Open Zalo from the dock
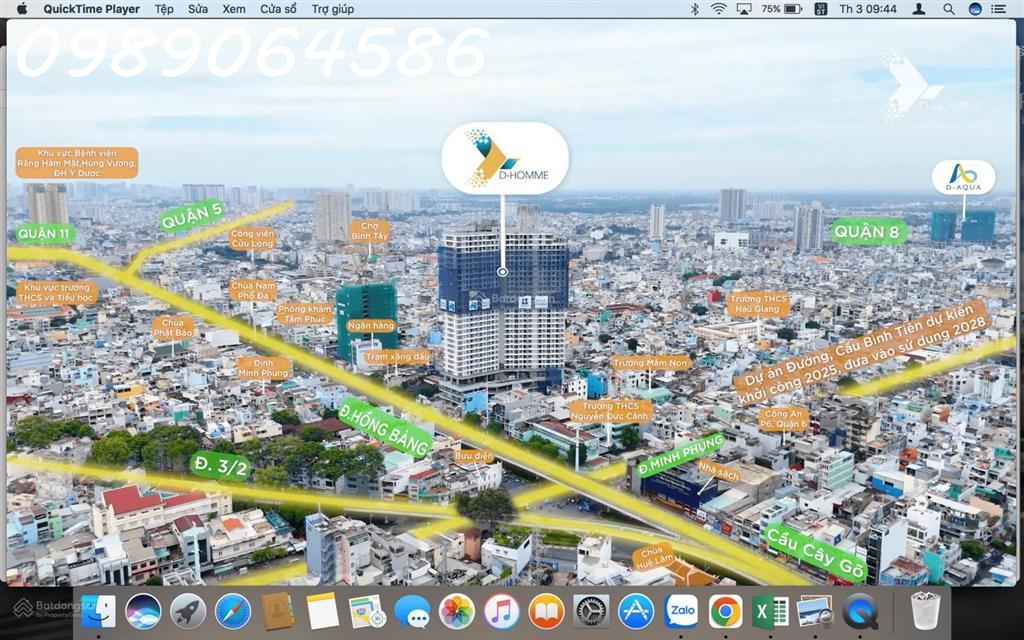Viewport: 1024px width, 640px height. point(681,610)
